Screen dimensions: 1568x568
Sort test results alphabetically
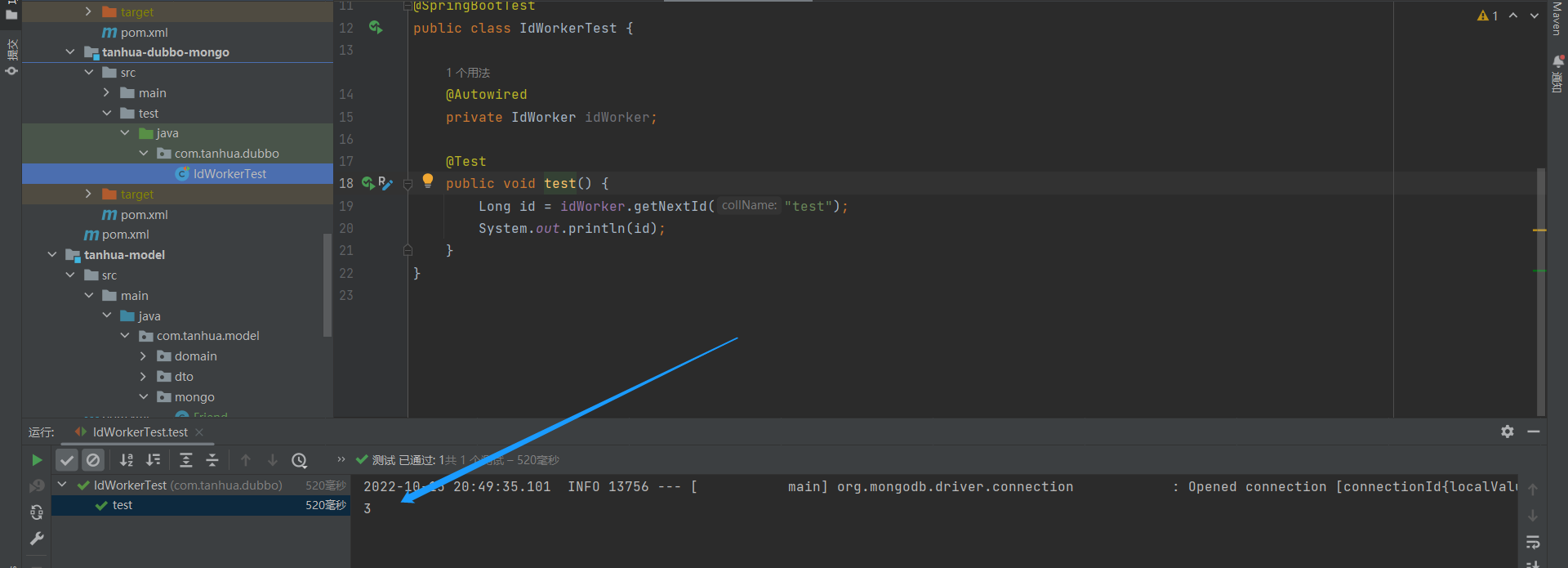pos(127,460)
